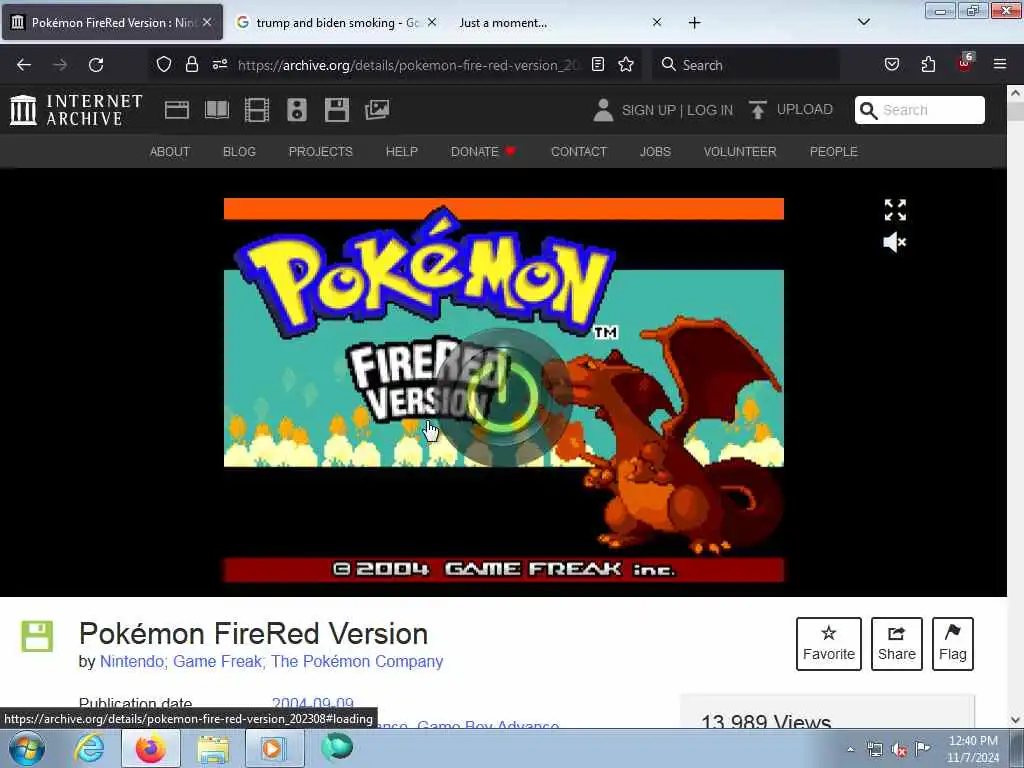
Task: Open the Nintendo creator link
Action: pos(133,662)
